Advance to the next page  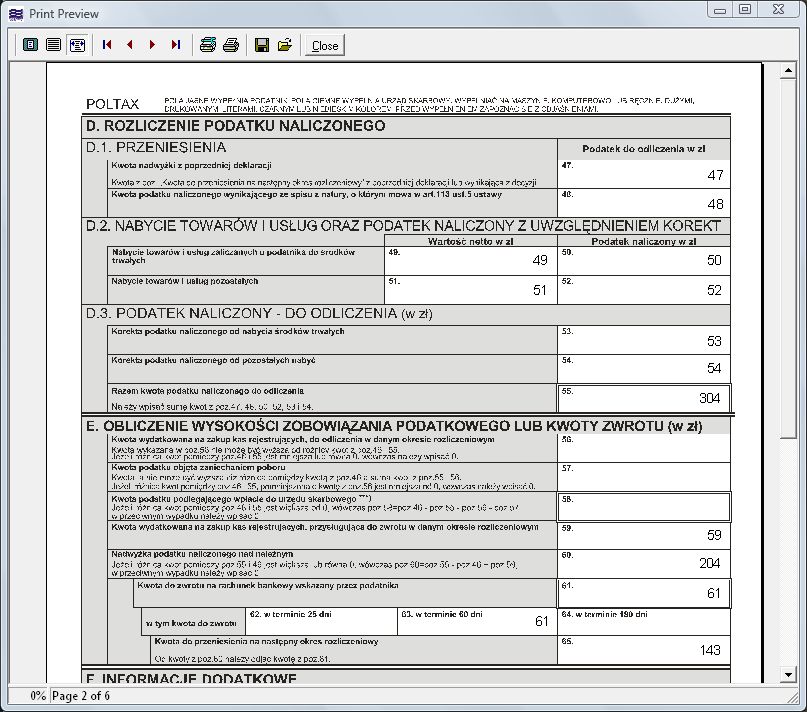point(152,45)
